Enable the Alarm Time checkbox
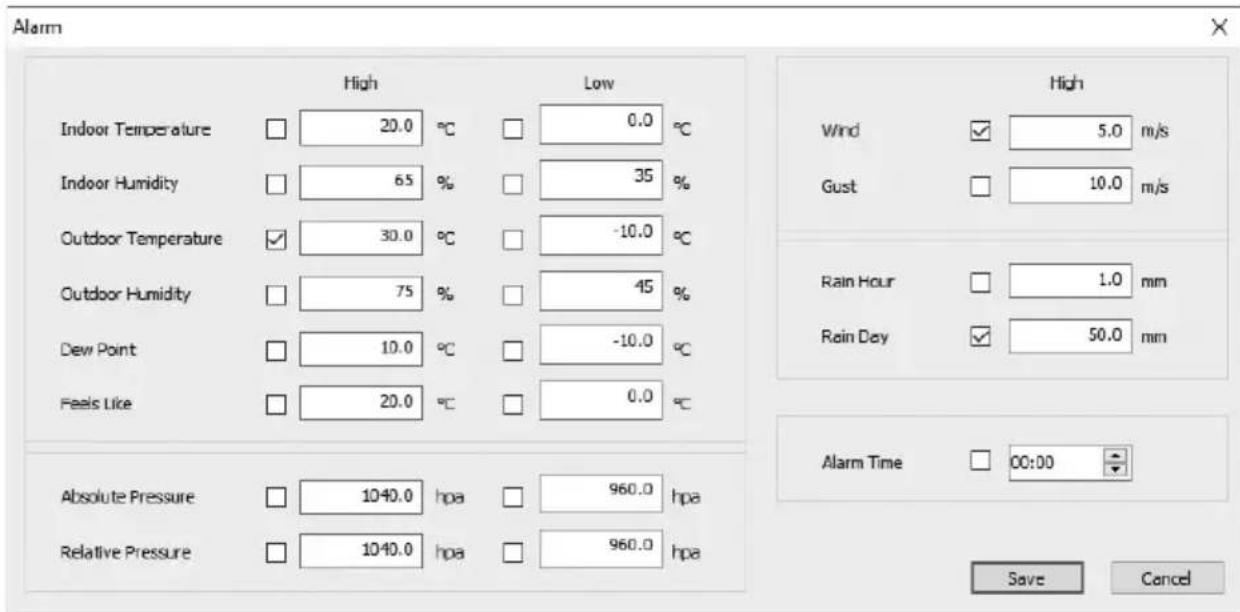The image size is (1240, 612). (x=982, y=461)
